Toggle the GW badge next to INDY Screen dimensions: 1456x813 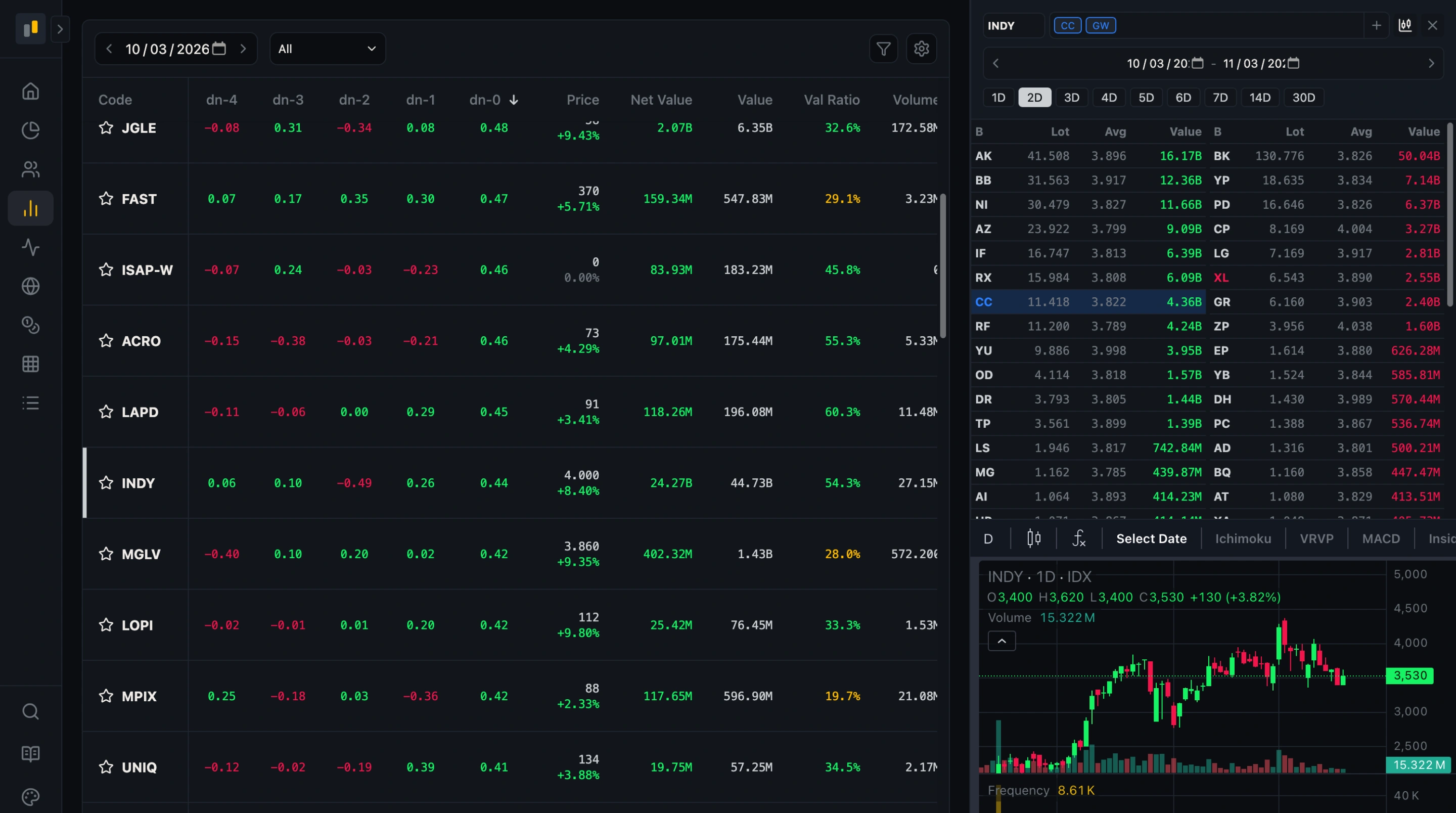(x=1101, y=25)
